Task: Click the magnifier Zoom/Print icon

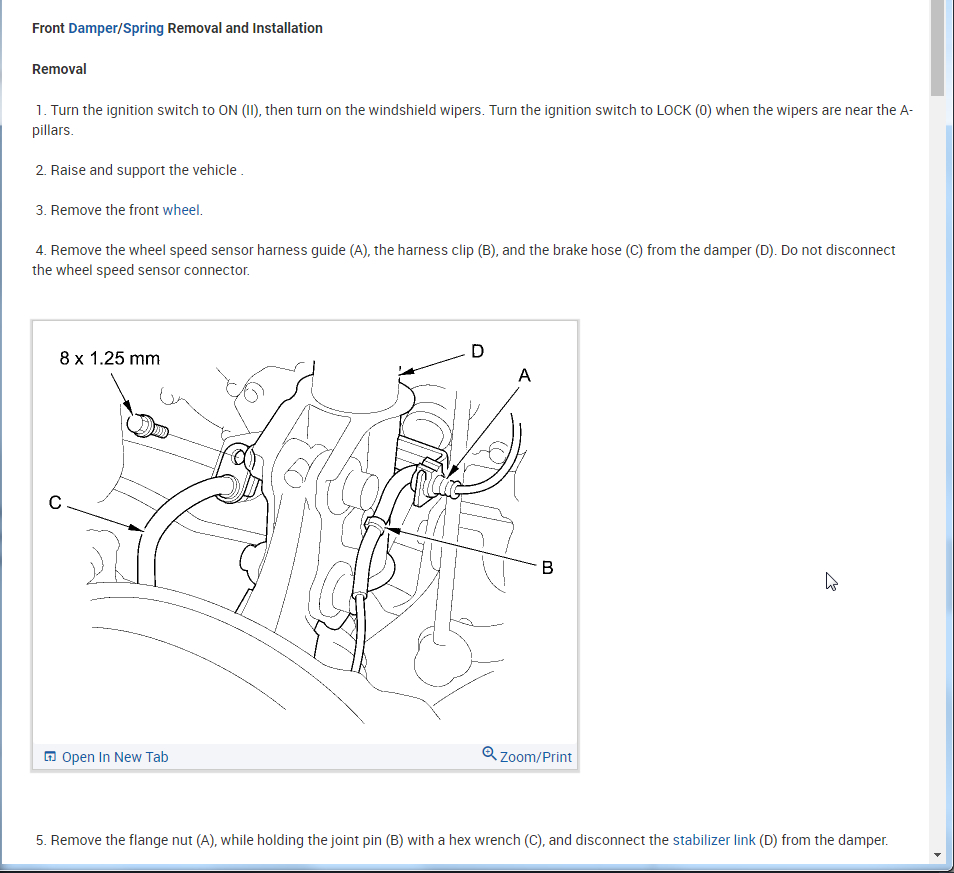Action: click(489, 754)
